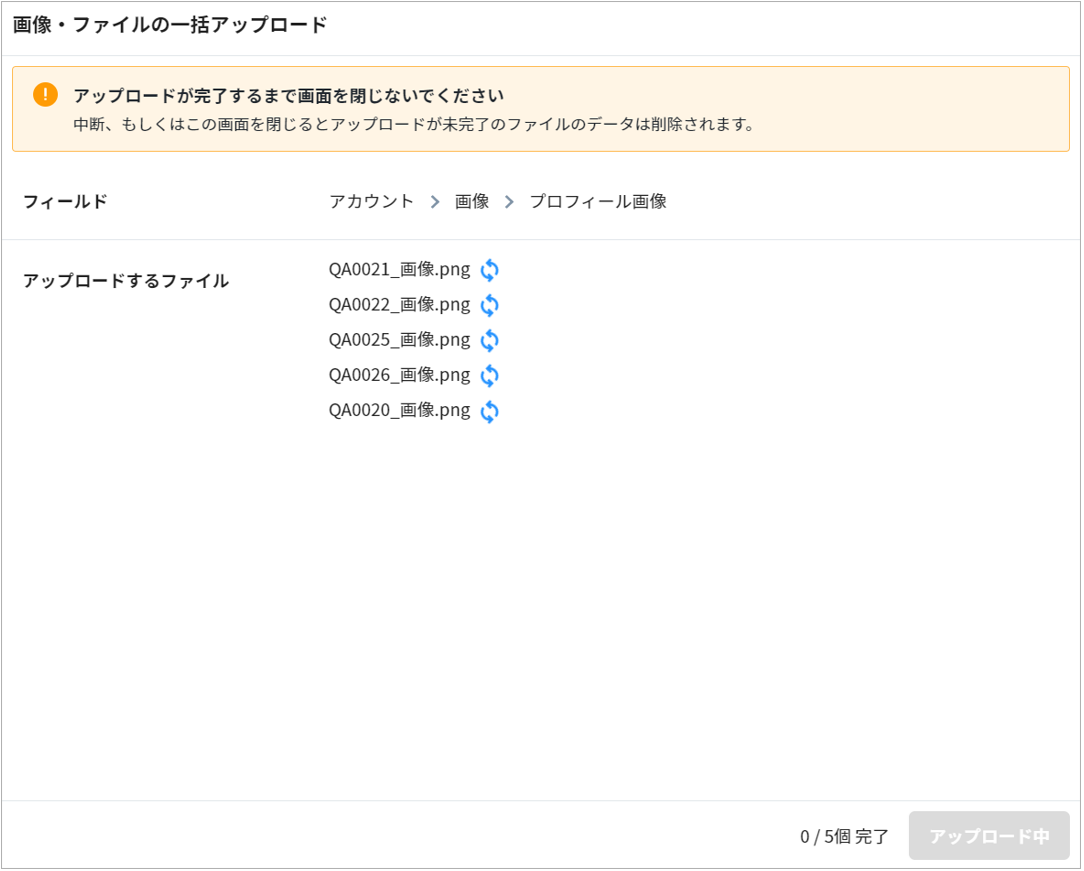The height and width of the screenshot is (871, 1084).
Task: Click the sync icon beside QA0021_画像.png
Action: [489, 270]
